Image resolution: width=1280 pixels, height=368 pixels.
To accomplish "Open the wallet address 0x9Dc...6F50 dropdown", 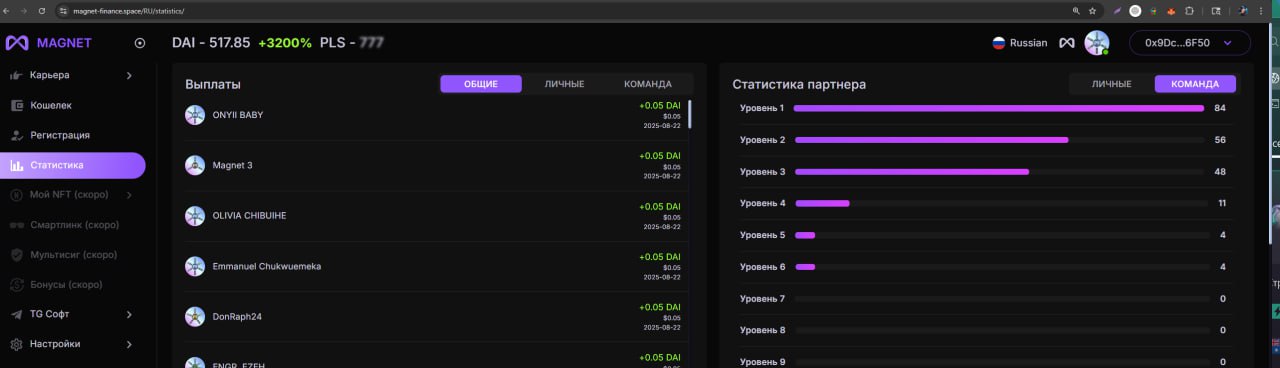I will [1190, 43].
